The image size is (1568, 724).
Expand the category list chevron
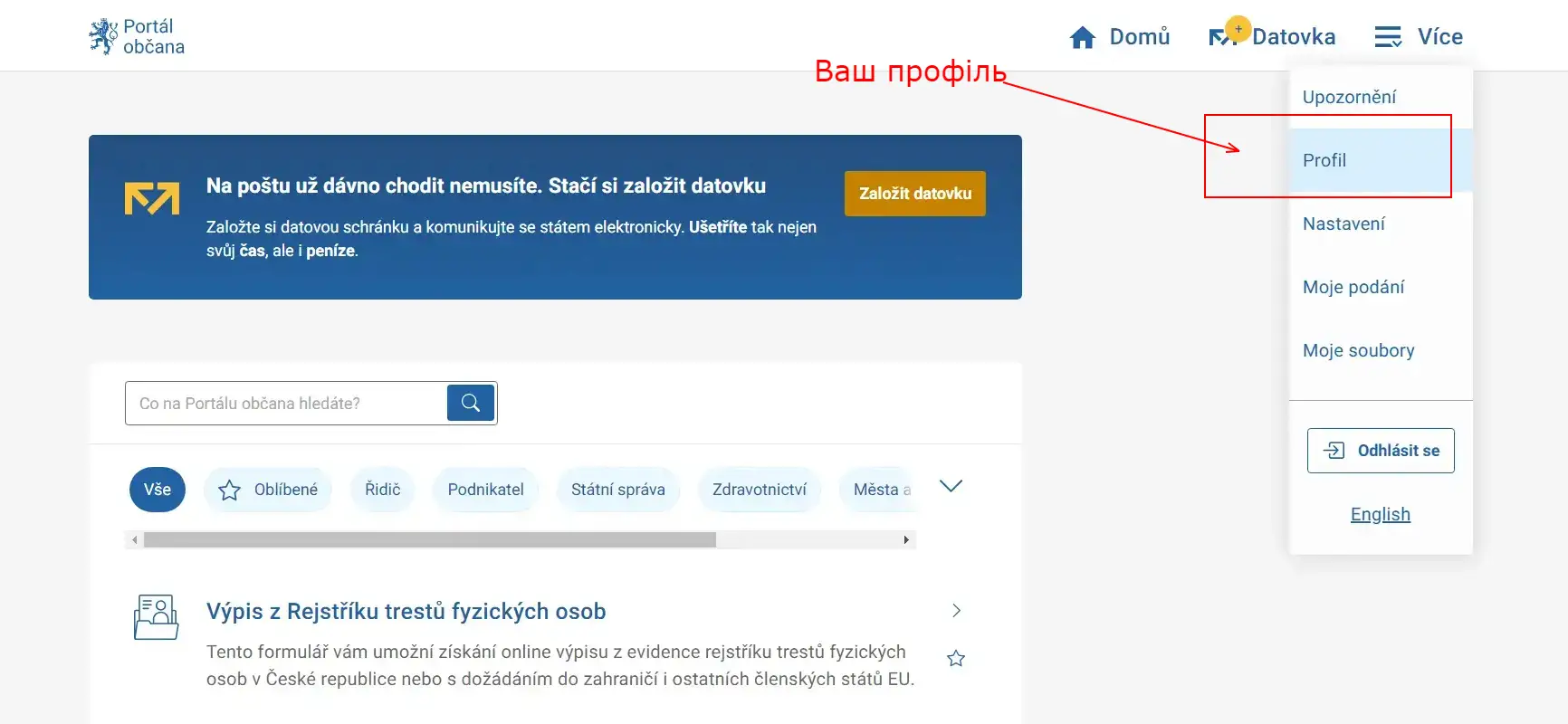(x=951, y=486)
